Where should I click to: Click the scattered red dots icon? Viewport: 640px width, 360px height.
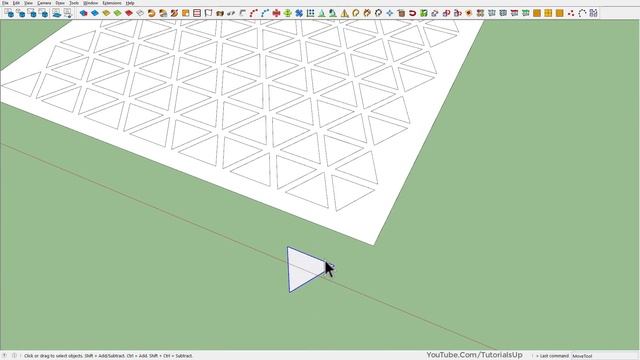[571, 13]
